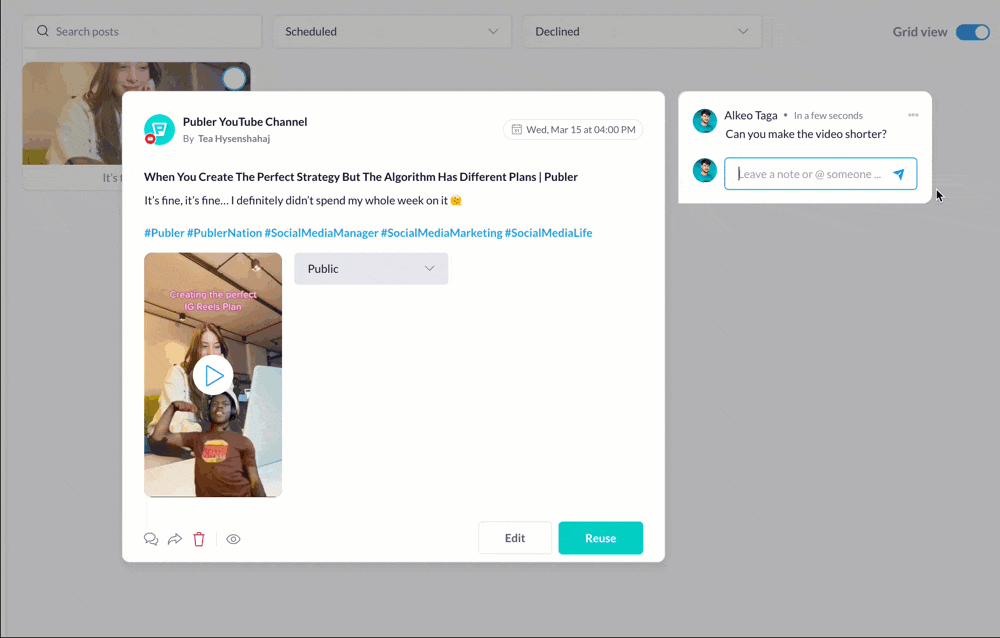Screen dimensions: 1000x638
Task: Click the author name Tea Hysenshahaj
Action: point(234,138)
